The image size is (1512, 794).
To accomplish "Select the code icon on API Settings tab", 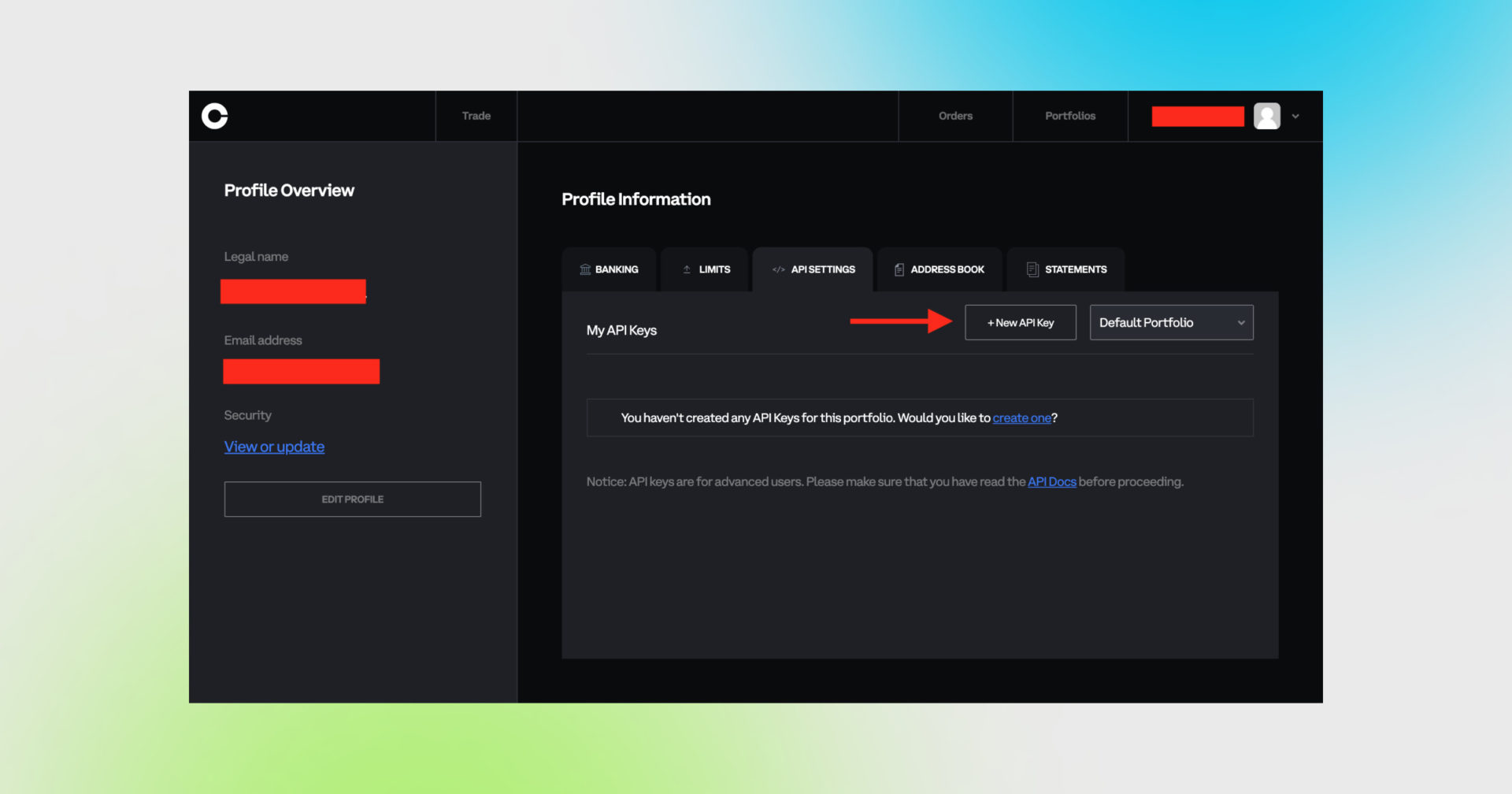I will pos(778,269).
